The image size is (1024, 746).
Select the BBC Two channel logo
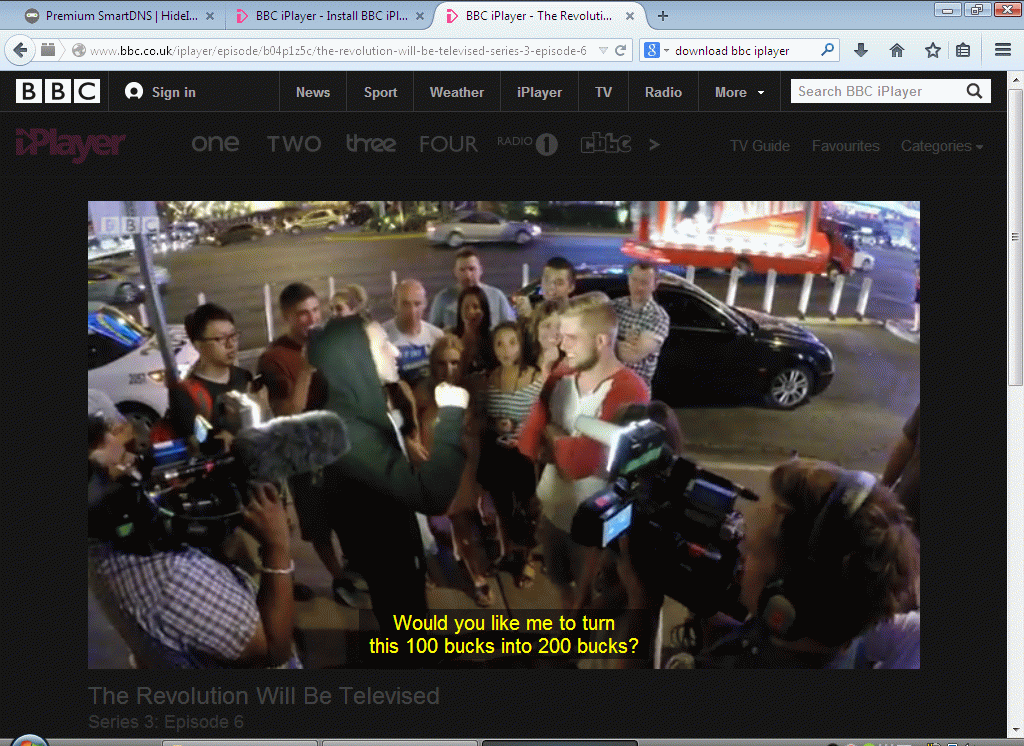pos(294,144)
